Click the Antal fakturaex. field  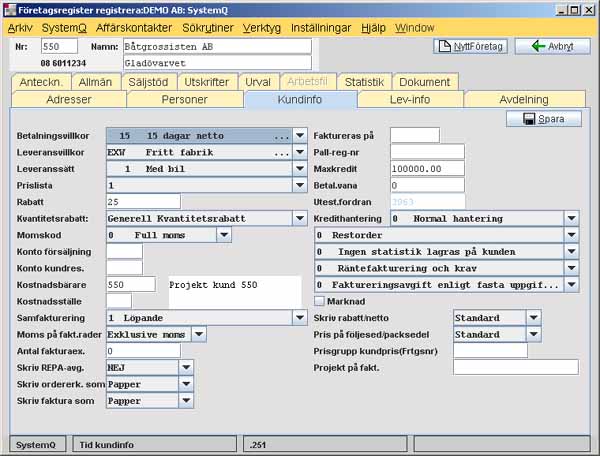click(143, 351)
